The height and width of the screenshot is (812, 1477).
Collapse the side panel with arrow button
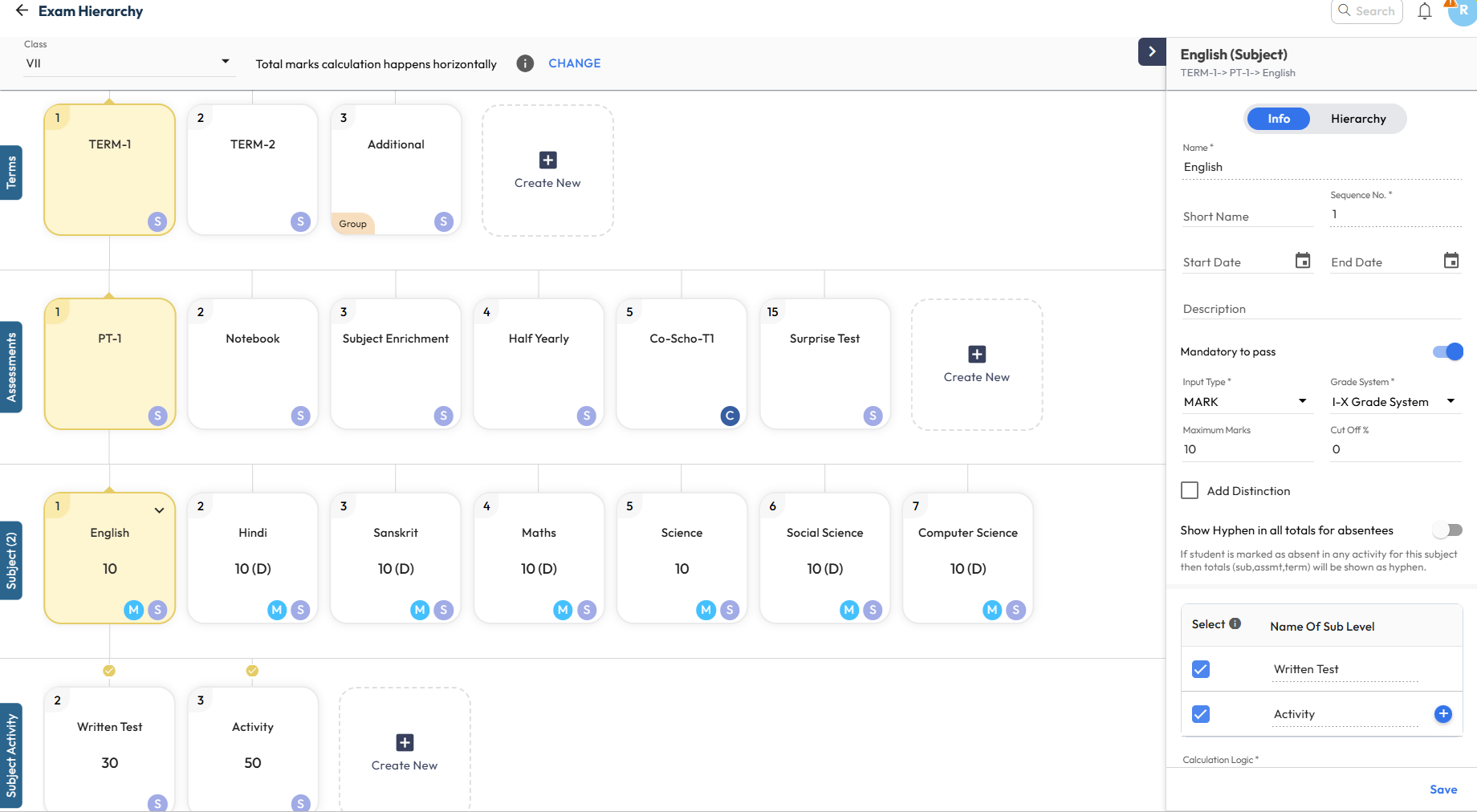(1152, 51)
